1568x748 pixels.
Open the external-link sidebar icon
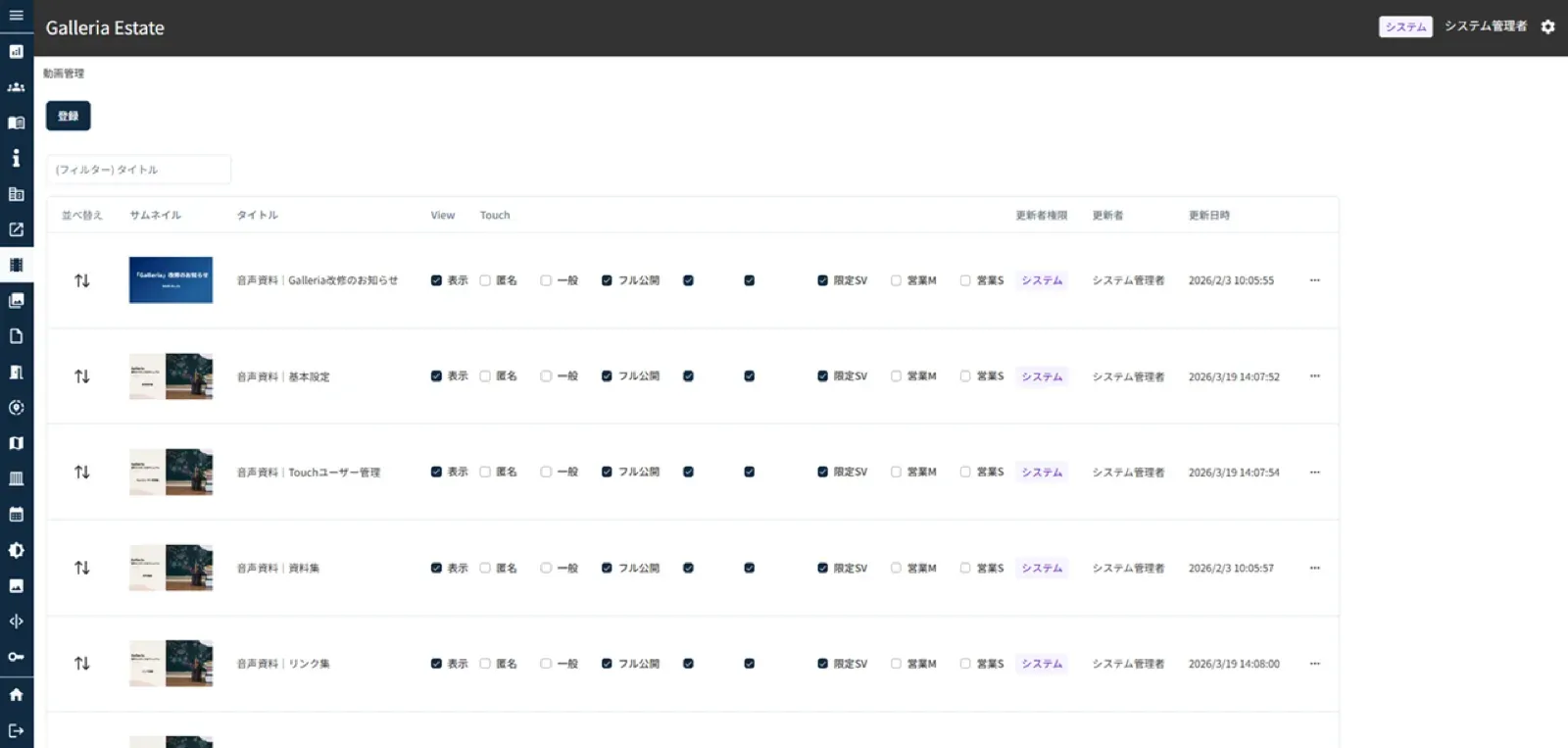tap(16, 229)
